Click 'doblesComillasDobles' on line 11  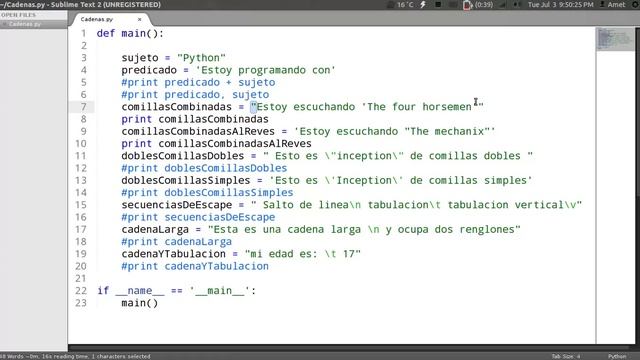[x=182, y=156]
